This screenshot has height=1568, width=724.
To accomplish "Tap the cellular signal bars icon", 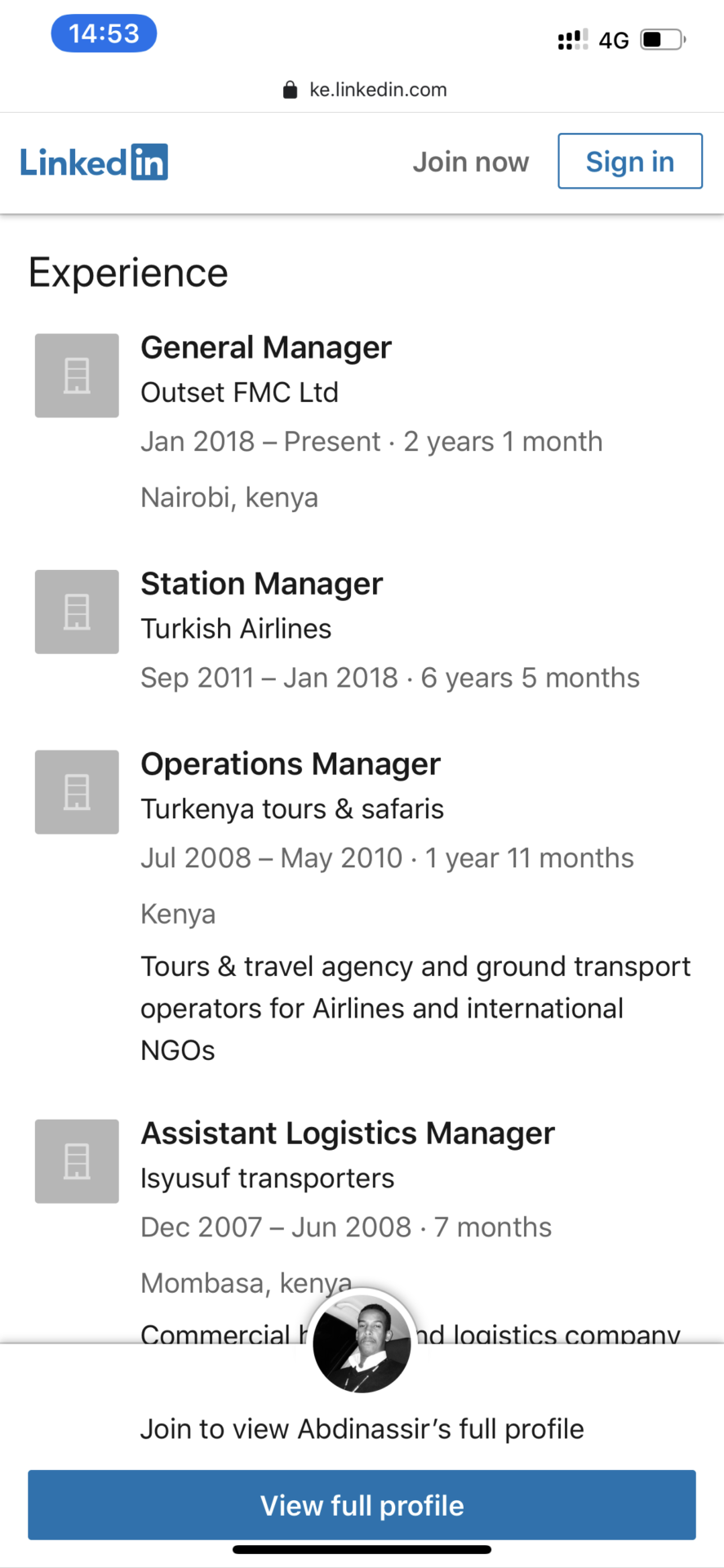I will coord(572,39).
